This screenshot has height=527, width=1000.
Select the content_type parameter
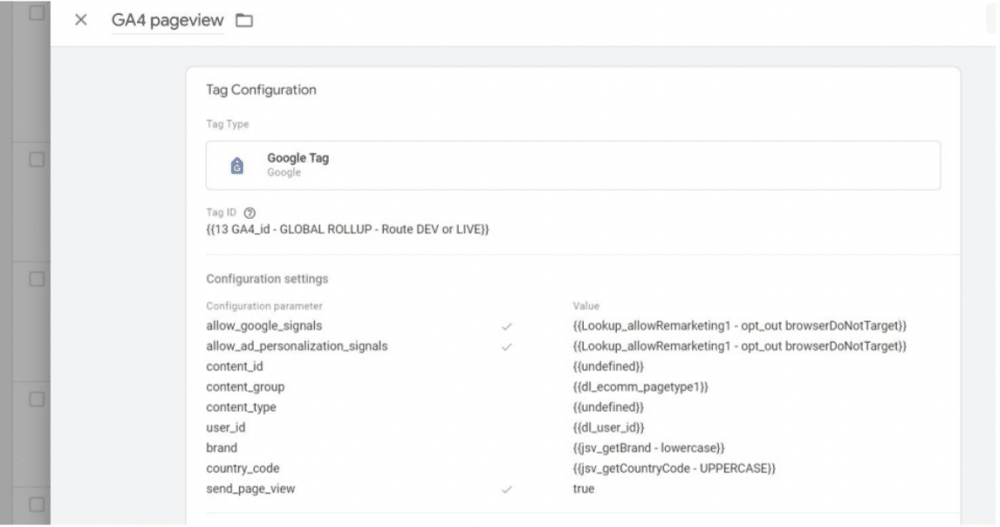pyautogui.click(x=241, y=408)
